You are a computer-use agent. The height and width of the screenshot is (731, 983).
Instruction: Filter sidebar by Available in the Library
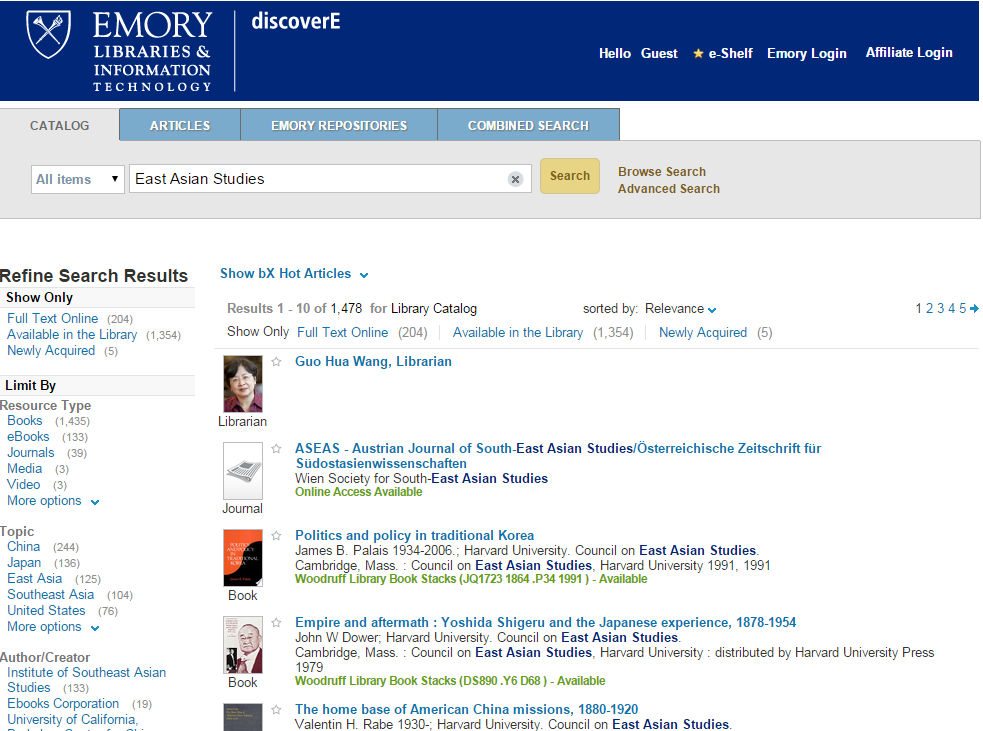tap(72, 335)
